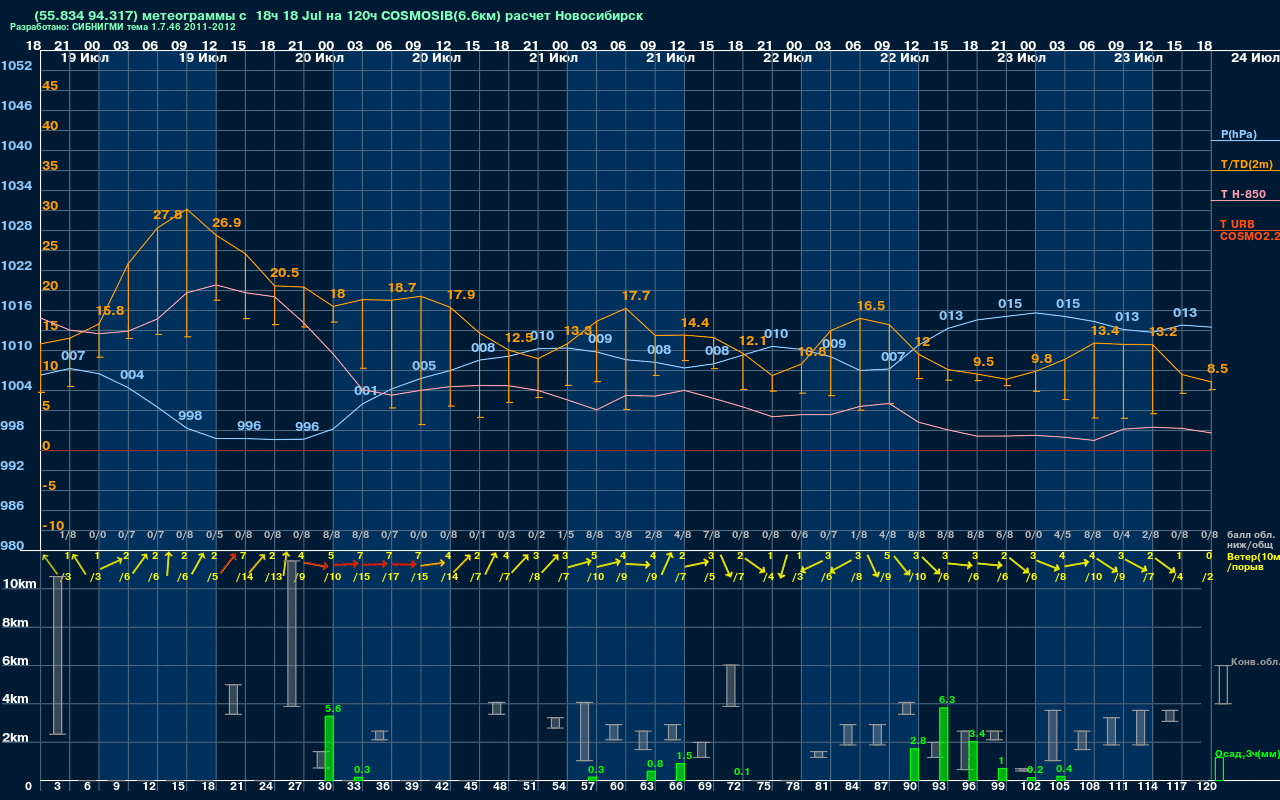Click the pressure curve label 005

click(424, 366)
